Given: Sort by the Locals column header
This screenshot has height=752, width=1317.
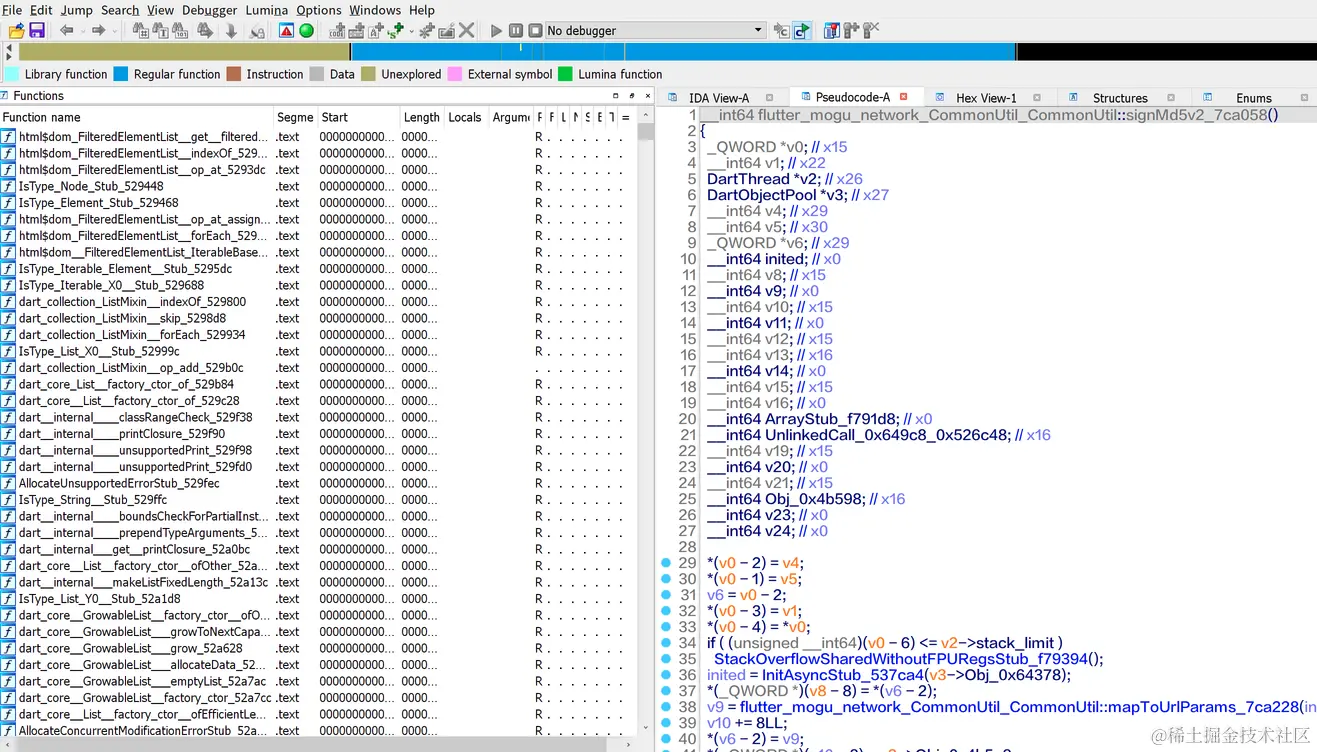Looking at the screenshot, I should coord(466,117).
